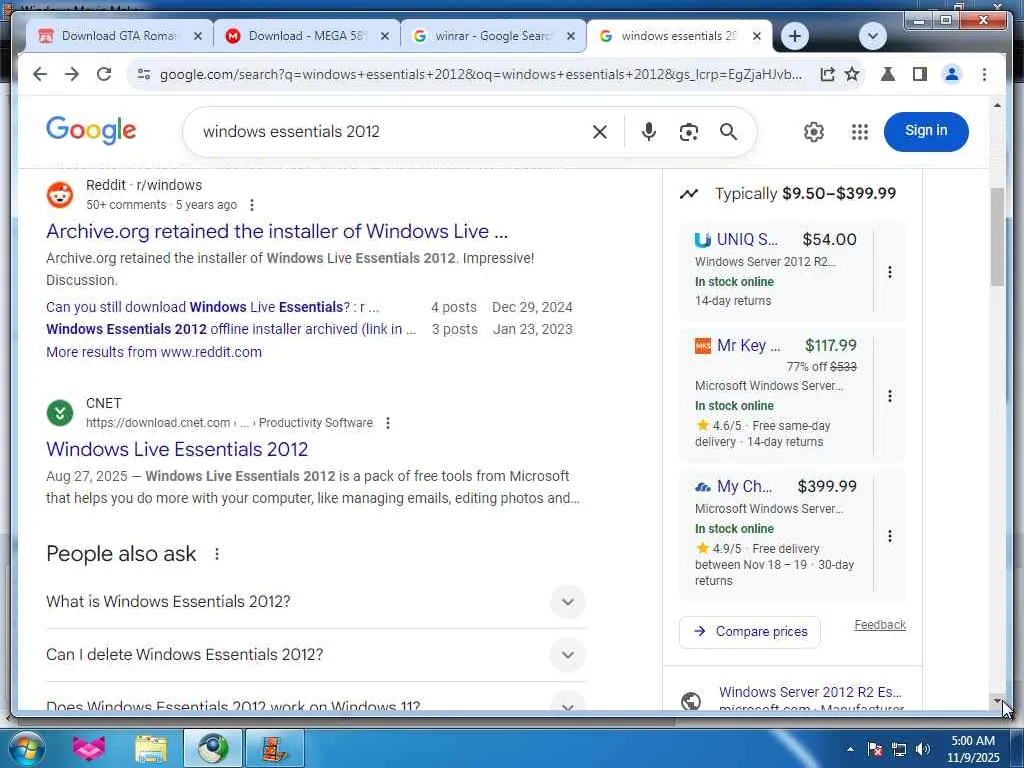Open Google quick settings gear
Viewport: 1024px width, 768px height.
click(x=814, y=132)
